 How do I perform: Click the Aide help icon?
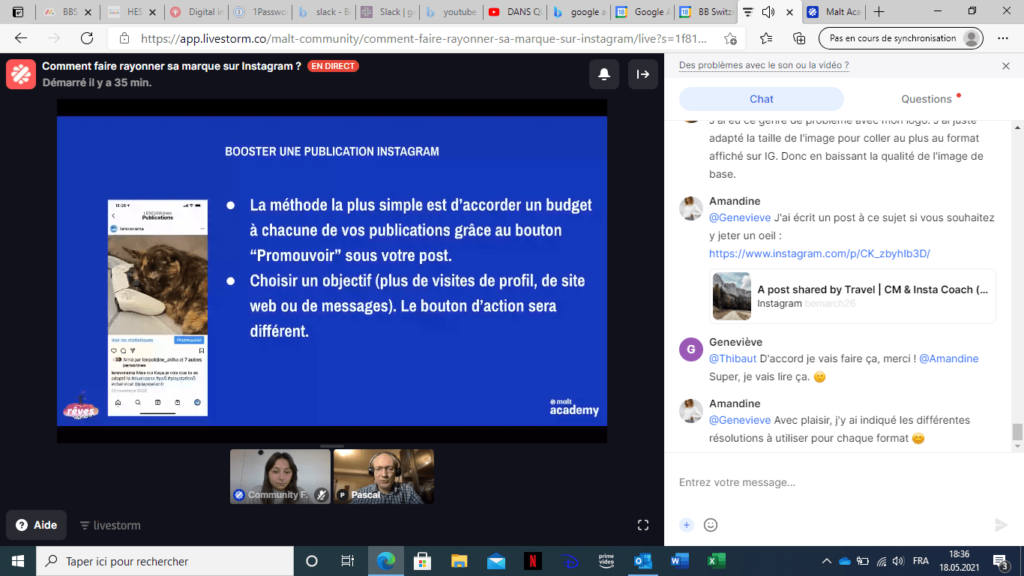[22, 524]
